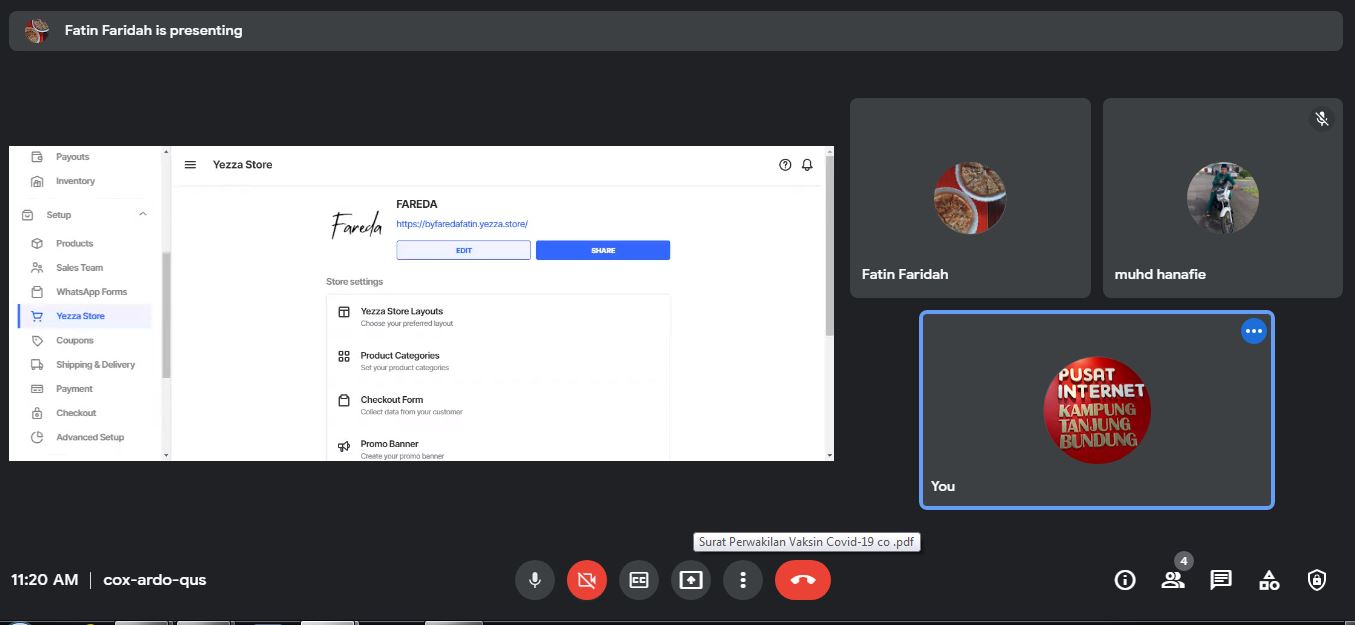Open the byfaredafatin.yezza.store link
Image resolution: width=1355 pixels, height=625 pixels.
click(x=462, y=224)
